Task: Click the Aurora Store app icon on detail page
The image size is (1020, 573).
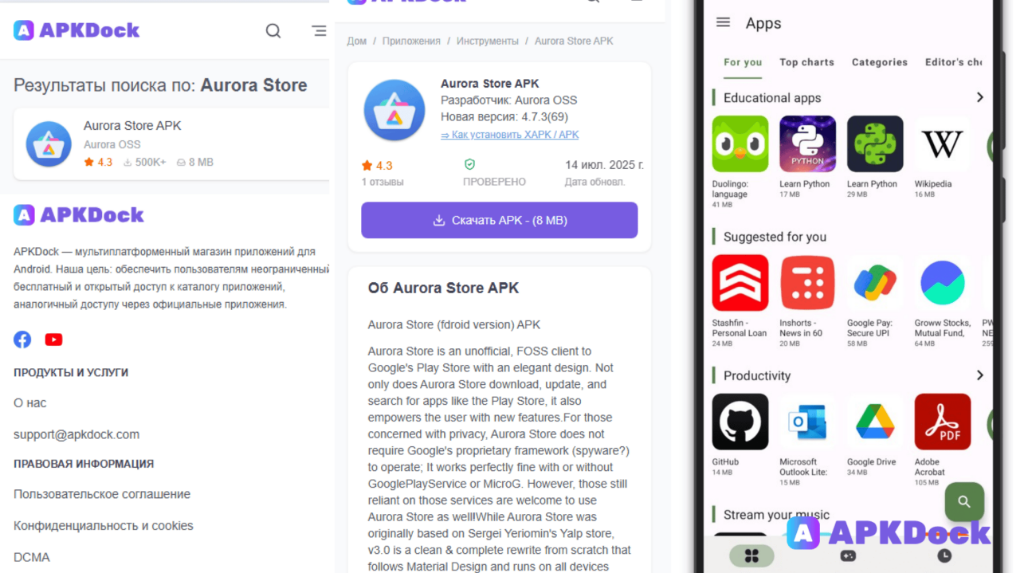Action: (x=394, y=110)
